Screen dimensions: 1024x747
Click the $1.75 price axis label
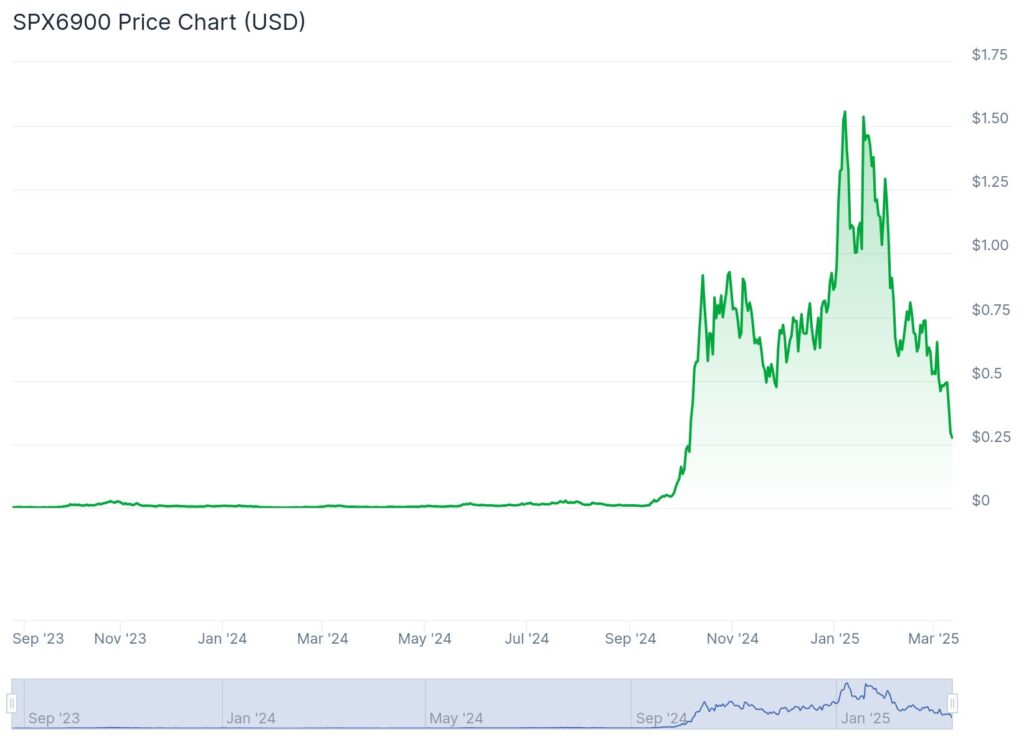(x=989, y=55)
